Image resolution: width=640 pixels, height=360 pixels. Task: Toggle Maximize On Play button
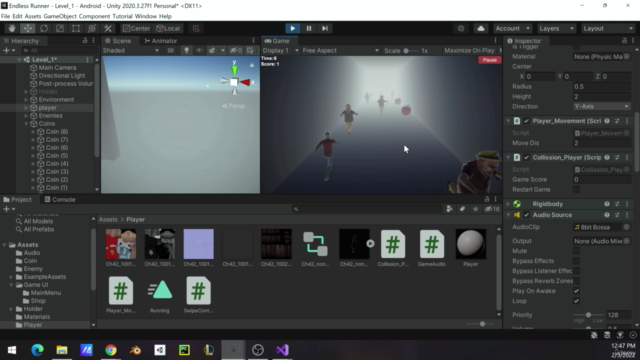[469, 50]
